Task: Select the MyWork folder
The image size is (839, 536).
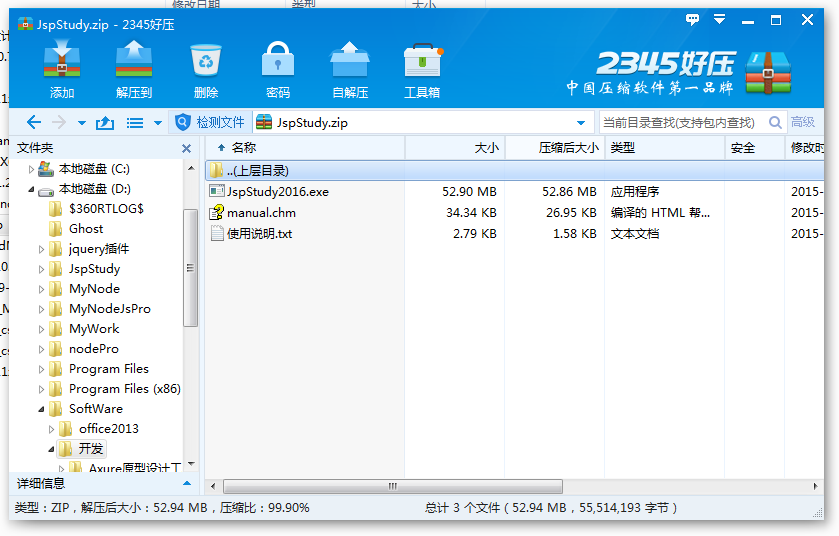Action: (x=94, y=328)
